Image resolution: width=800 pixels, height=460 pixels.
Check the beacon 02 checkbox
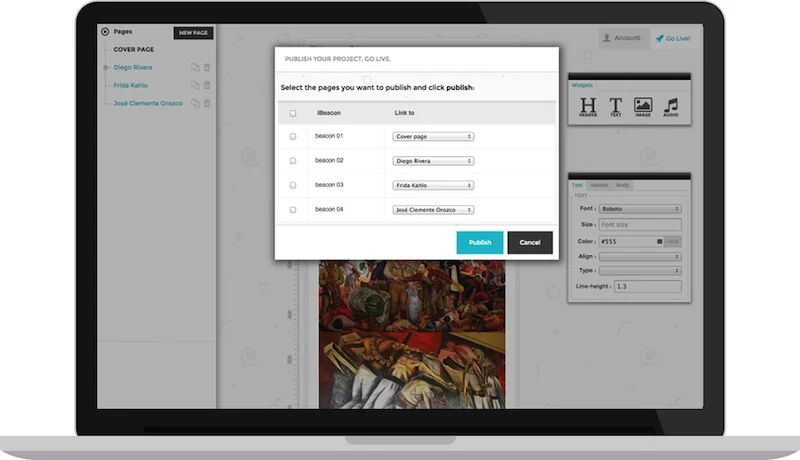point(293,161)
